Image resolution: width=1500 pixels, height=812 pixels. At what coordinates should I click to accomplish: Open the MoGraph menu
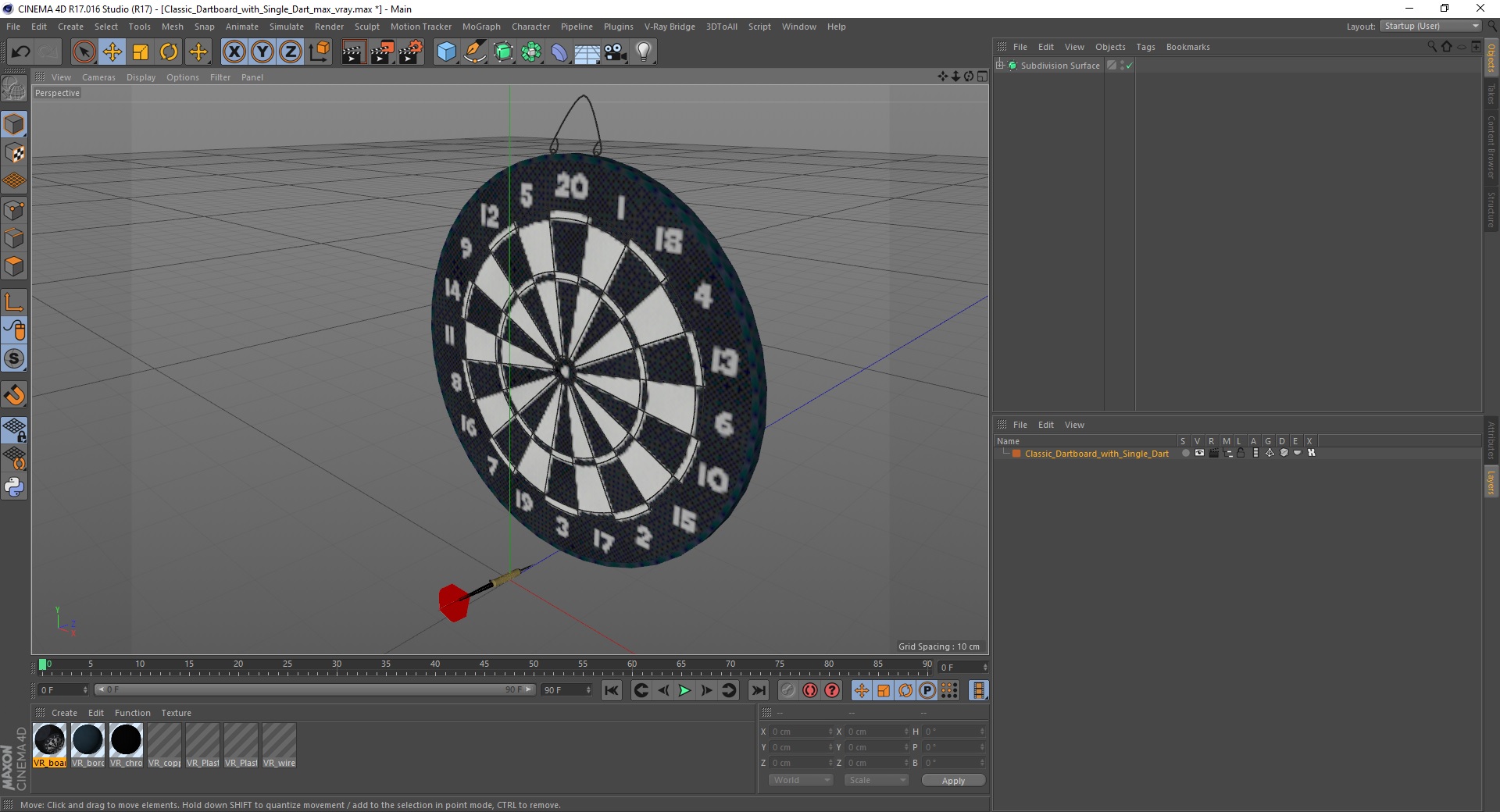(481, 27)
